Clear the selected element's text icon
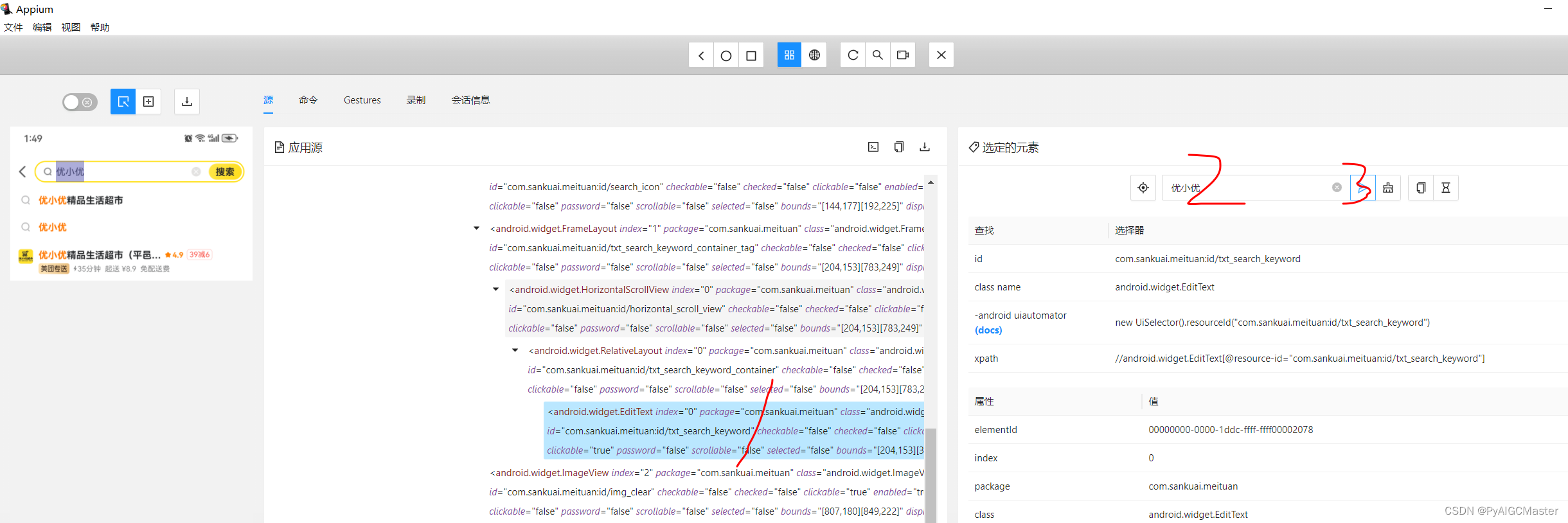Viewport: 1568px width, 523px height. click(1388, 188)
